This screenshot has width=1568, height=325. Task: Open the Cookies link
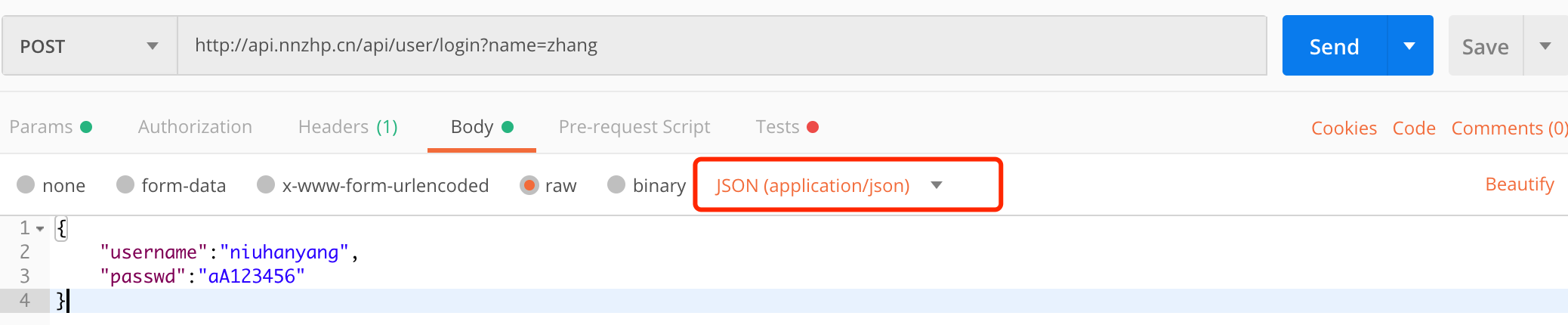click(x=1344, y=128)
